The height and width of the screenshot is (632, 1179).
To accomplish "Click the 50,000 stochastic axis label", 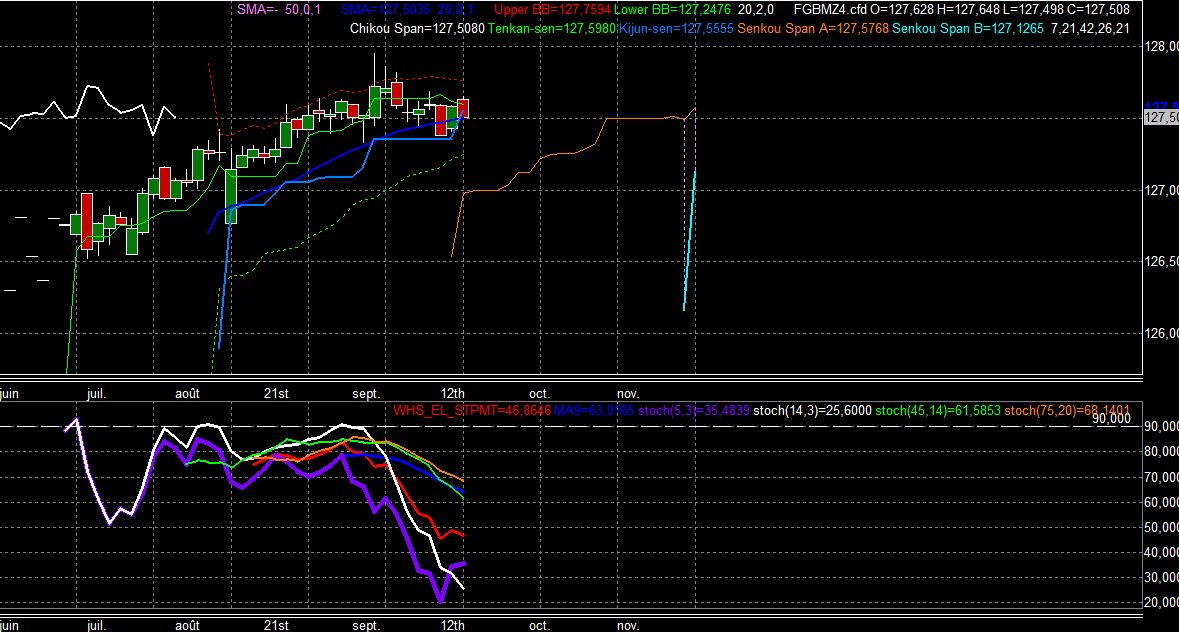I will pyautogui.click(x=1161, y=528).
